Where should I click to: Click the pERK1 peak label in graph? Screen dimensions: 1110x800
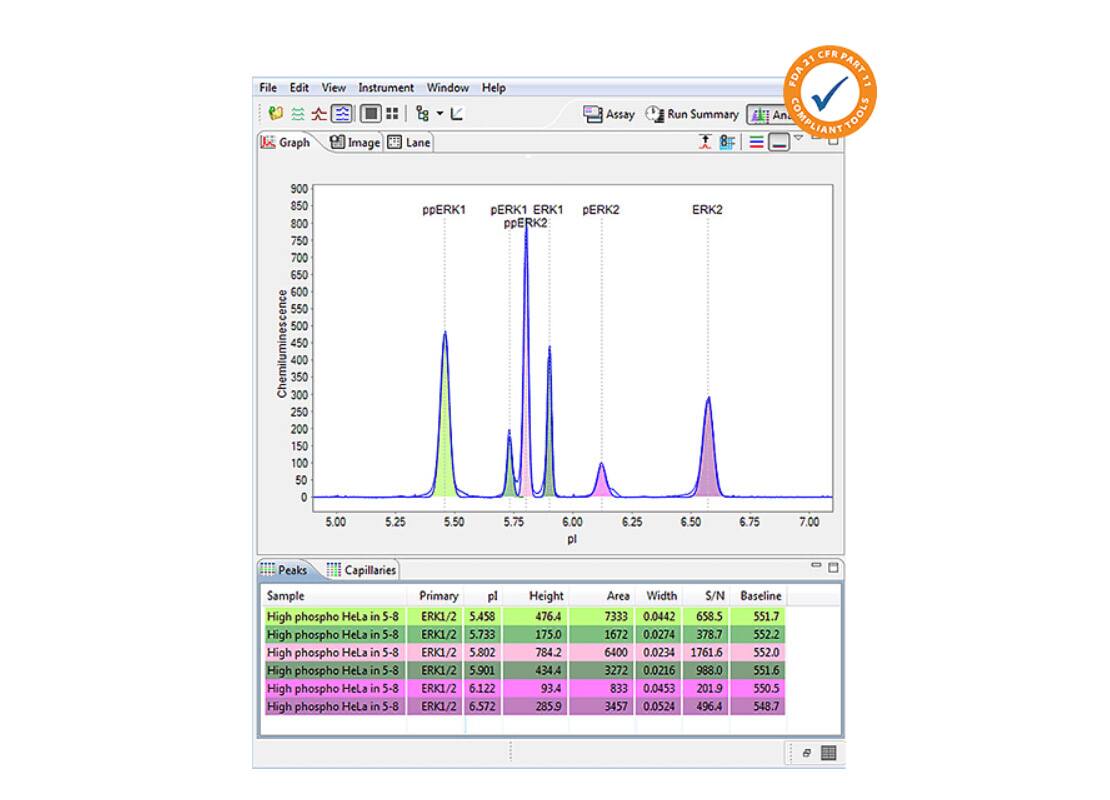click(508, 210)
